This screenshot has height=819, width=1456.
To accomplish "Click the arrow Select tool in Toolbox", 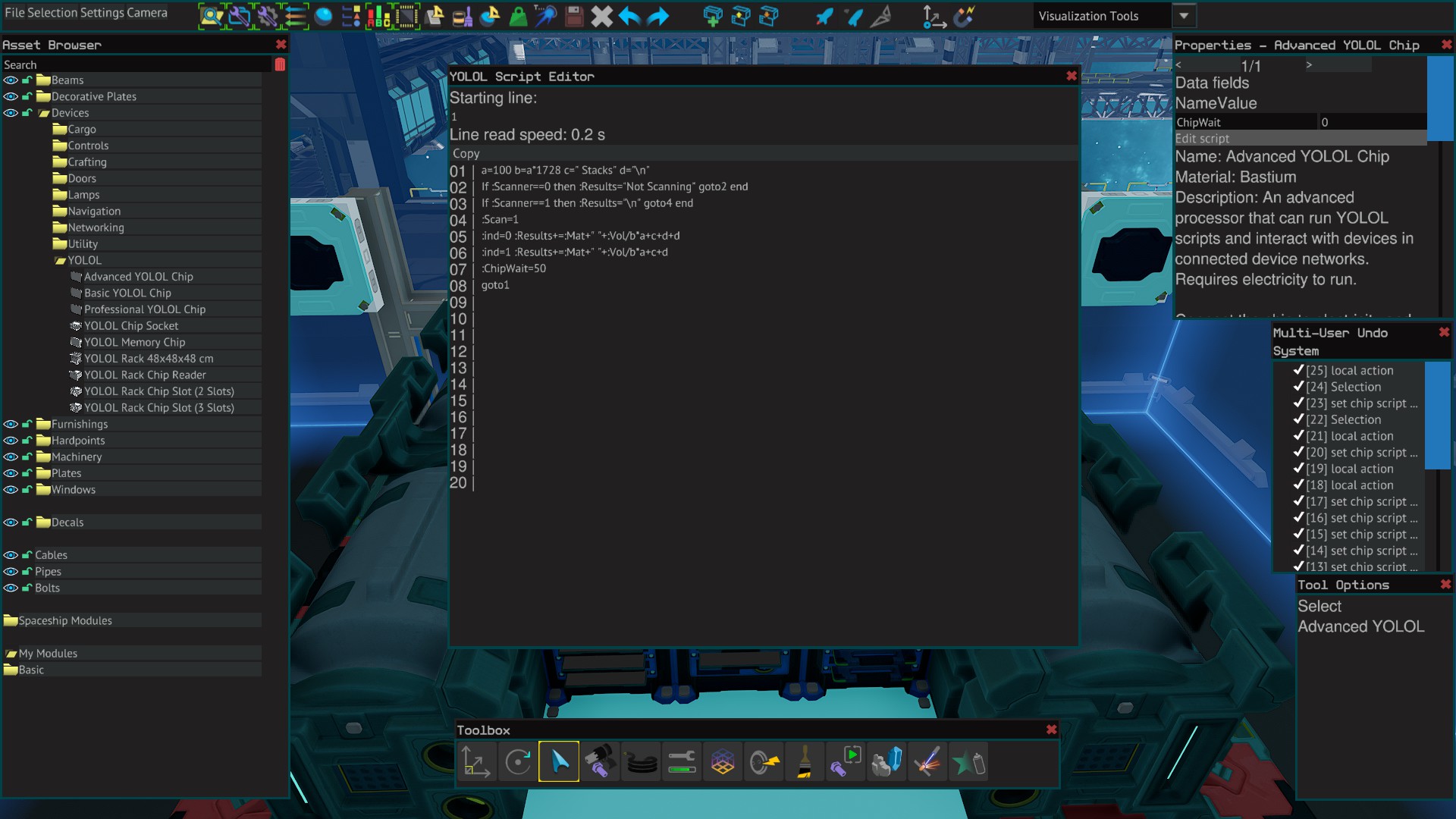I will [x=559, y=762].
